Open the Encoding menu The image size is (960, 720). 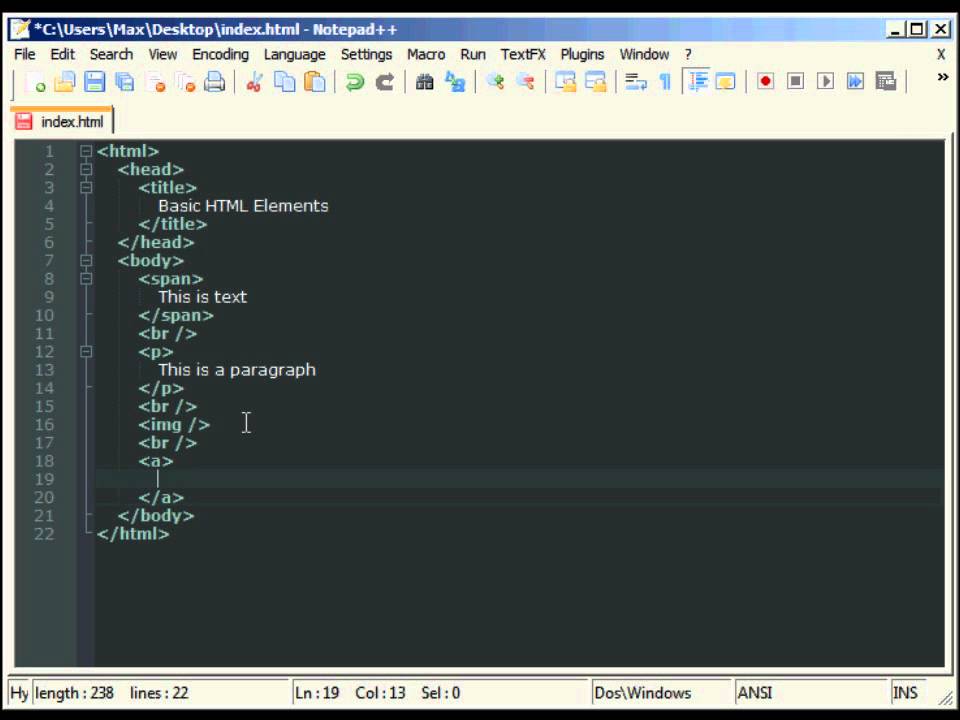(x=220, y=54)
